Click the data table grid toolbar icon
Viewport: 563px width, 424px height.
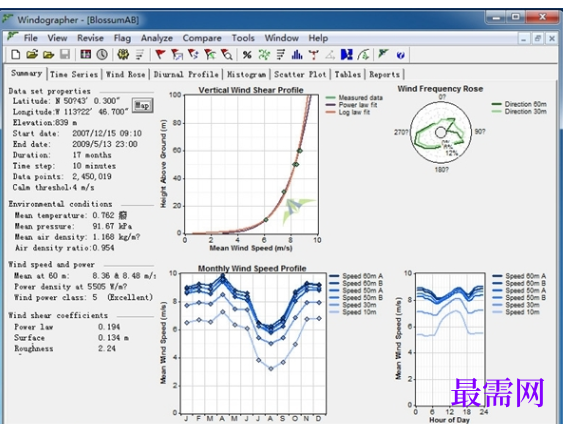pyautogui.click(x=85, y=55)
